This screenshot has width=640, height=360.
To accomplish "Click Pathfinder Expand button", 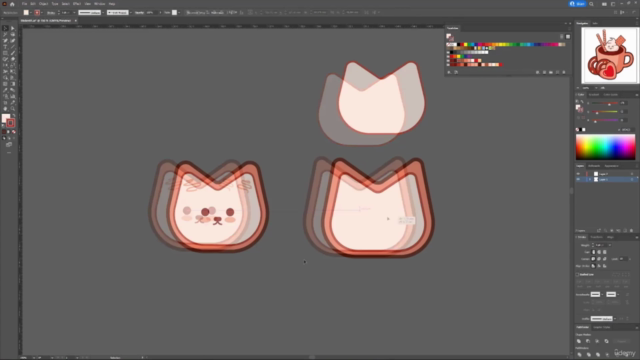I will [x=622, y=341].
